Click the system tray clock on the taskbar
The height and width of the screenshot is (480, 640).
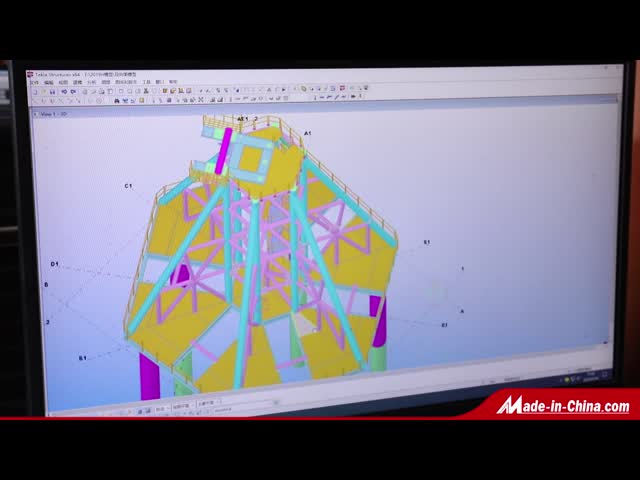pos(596,375)
